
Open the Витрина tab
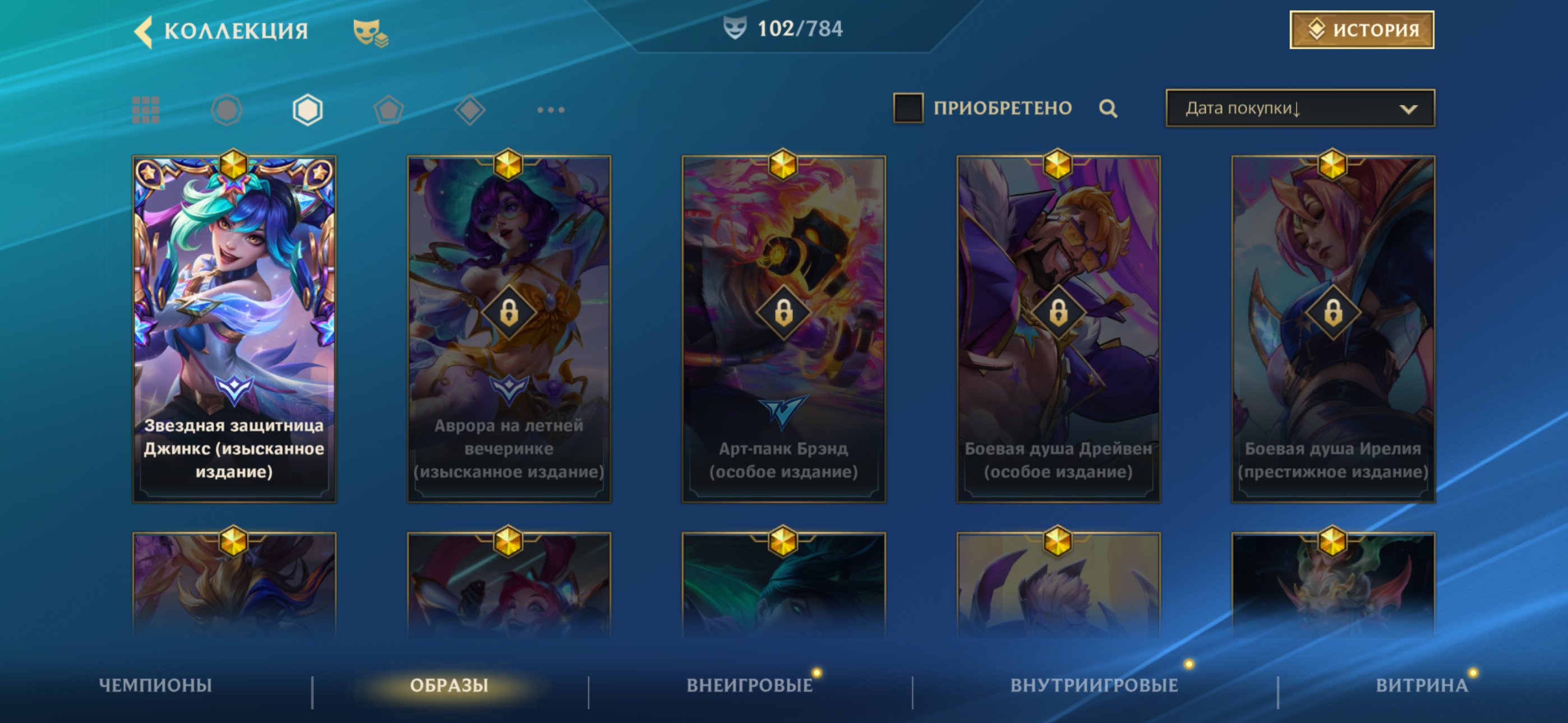pos(1422,685)
